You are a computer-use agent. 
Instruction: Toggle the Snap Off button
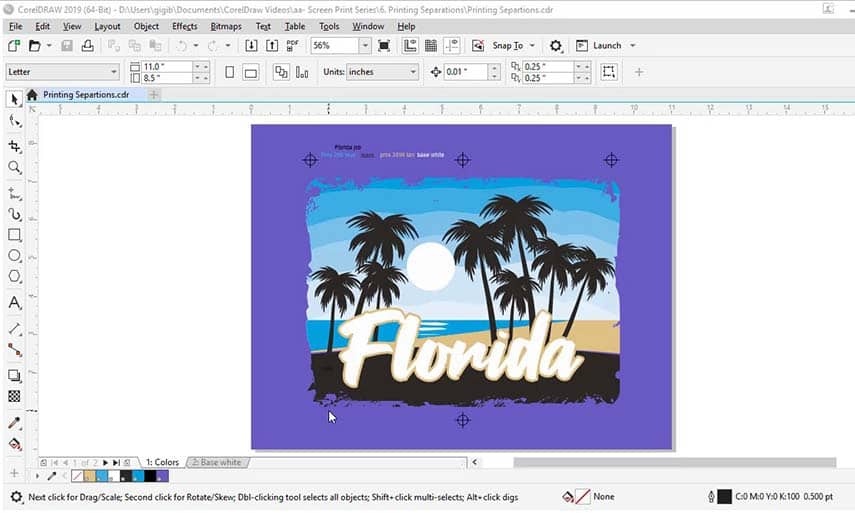tap(478, 46)
